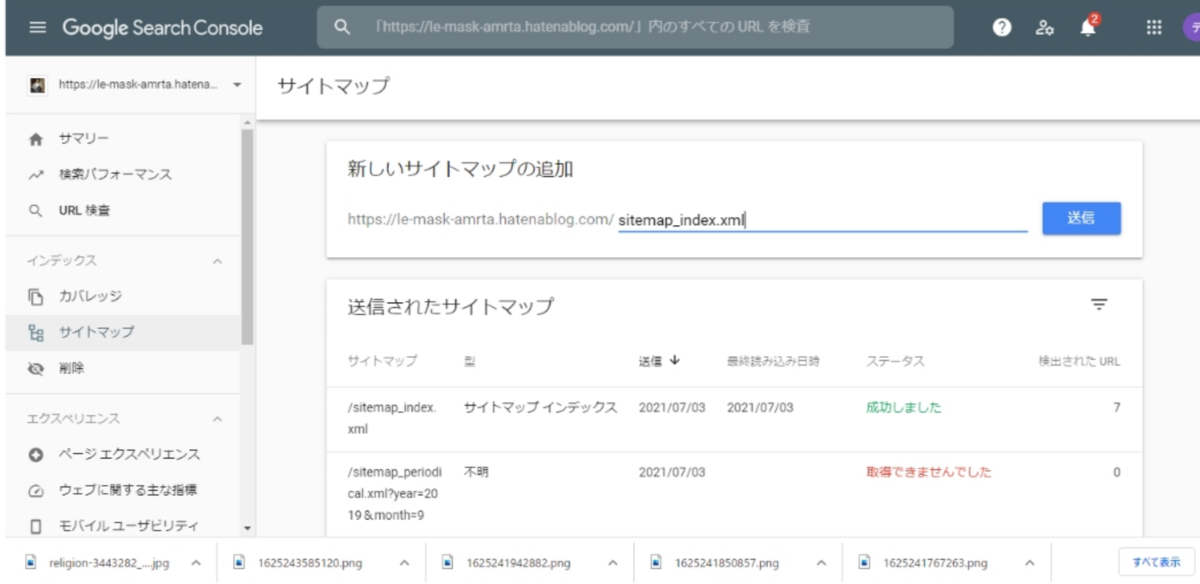The width and height of the screenshot is (1200, 584).
Task: Click the icon beside ページ エクスペリエンス
Action: pyautogui.click(x=35, y=454)
